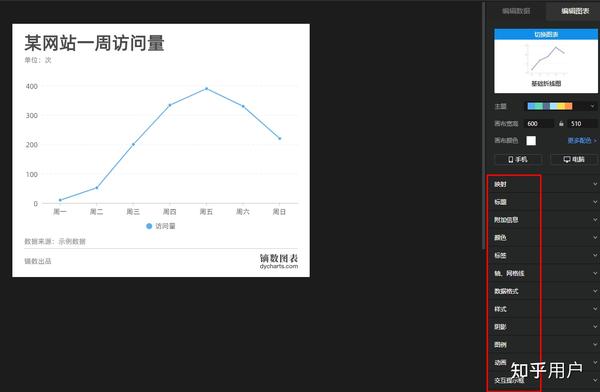Click the 访问量 legend dot in chart
The height and width of the screenshot is (392, 600).
click(x=149, y=226)
